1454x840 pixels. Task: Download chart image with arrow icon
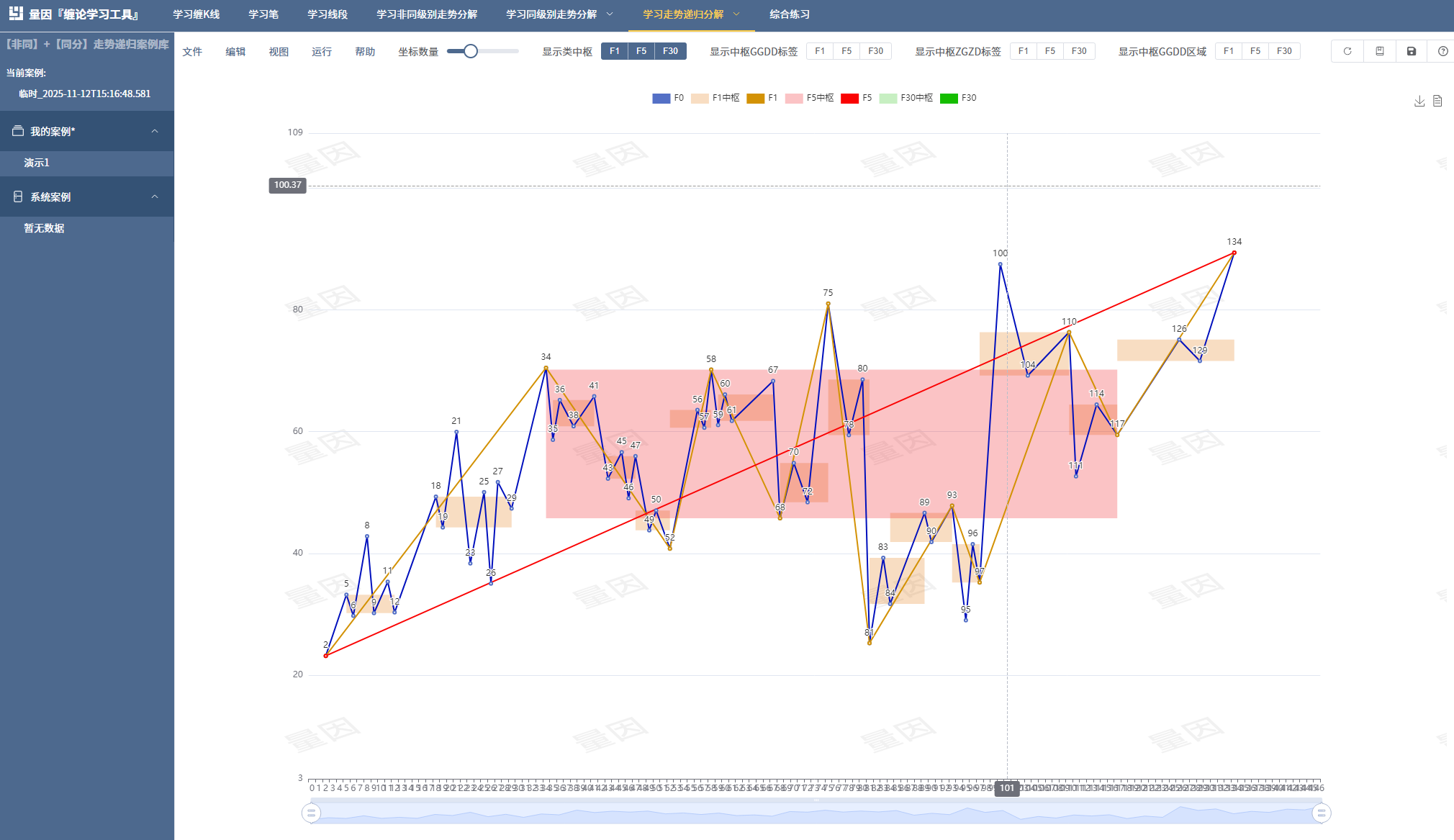[1419, 101]
